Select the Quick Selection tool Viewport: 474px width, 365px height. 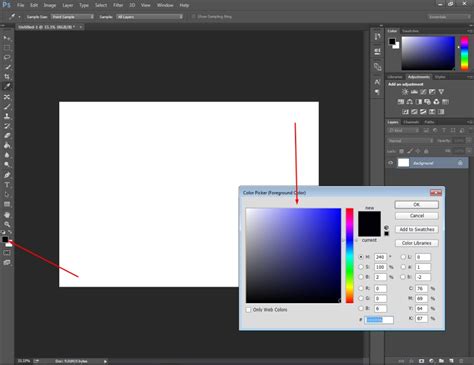[7, 67]
